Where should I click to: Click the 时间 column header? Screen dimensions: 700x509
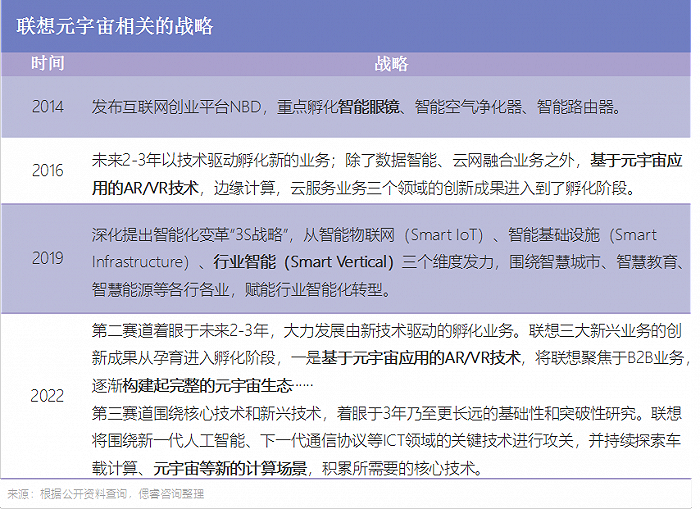click(x=48, y=63)
